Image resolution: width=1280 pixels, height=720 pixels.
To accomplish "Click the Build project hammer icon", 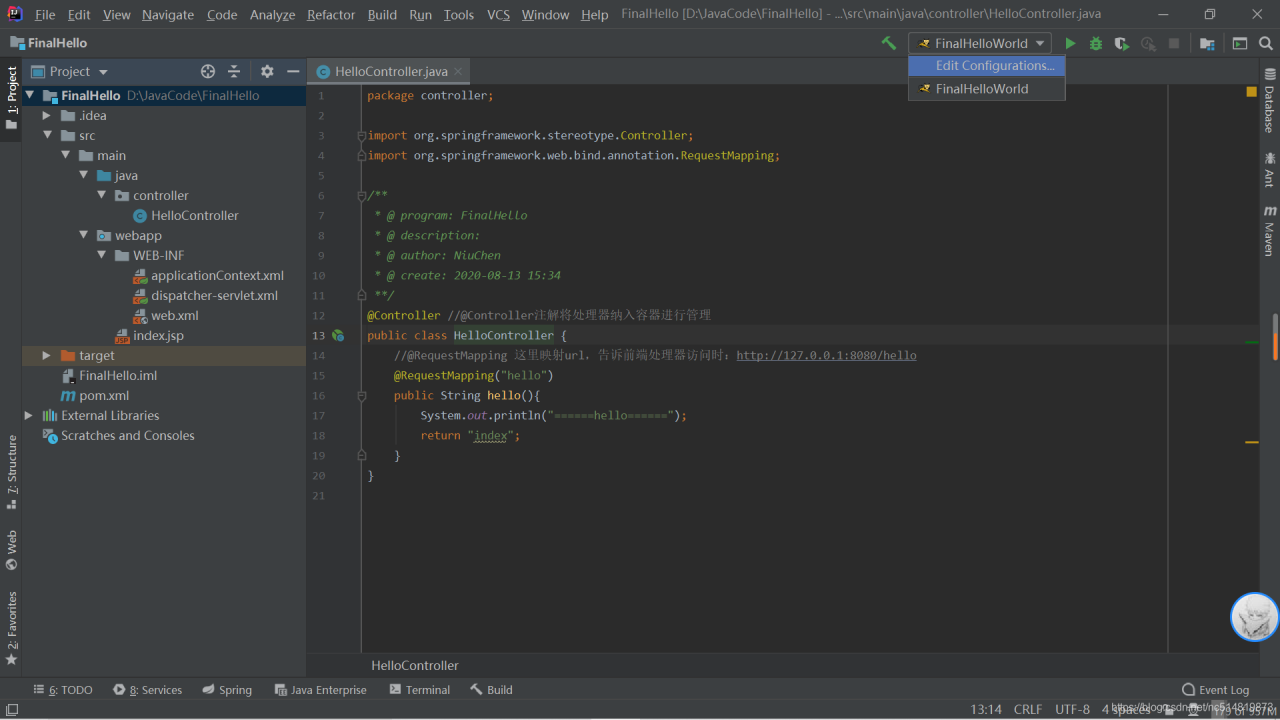I will [889, 43].
